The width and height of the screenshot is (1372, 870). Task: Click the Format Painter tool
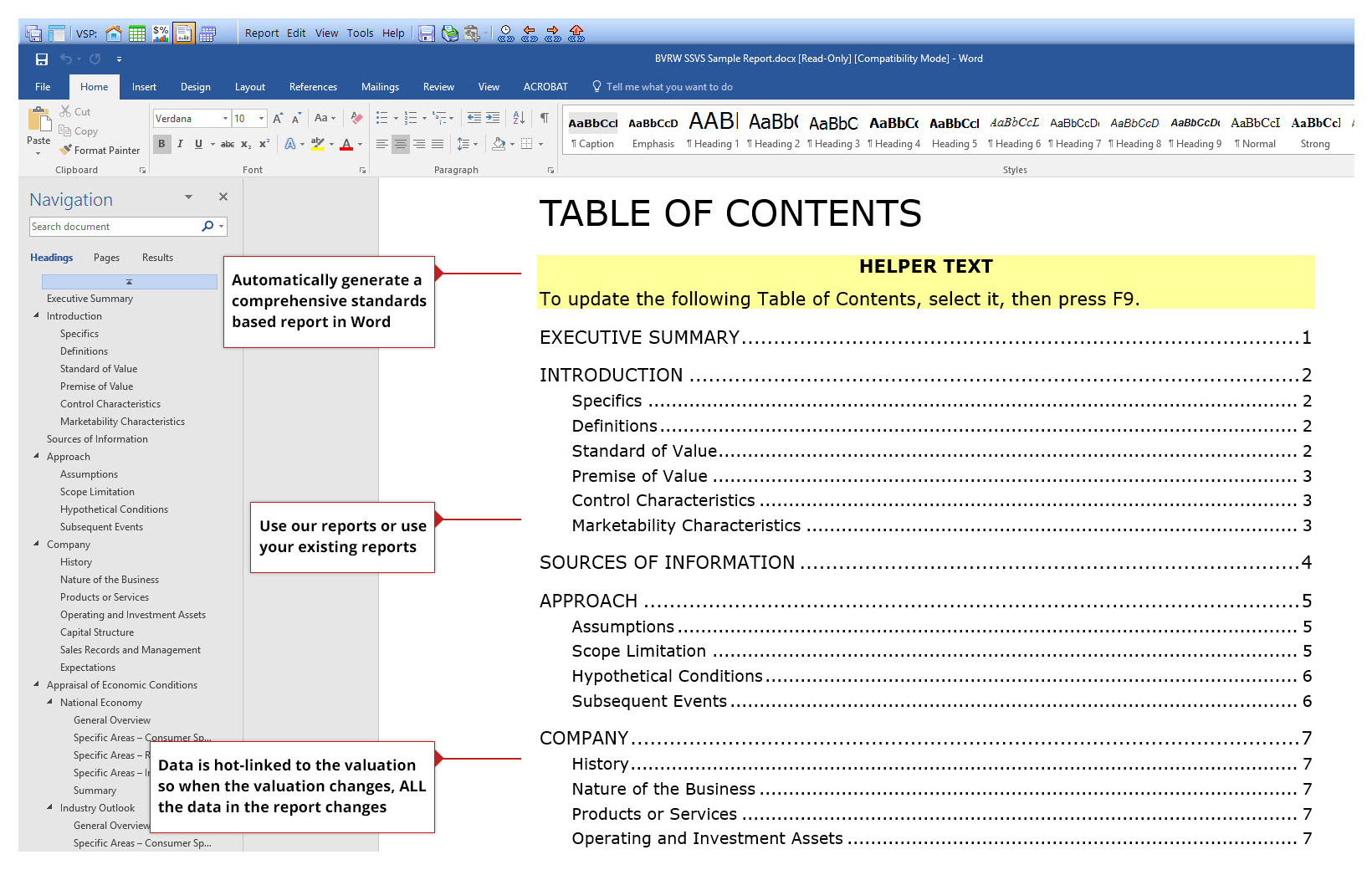point(100,150)
